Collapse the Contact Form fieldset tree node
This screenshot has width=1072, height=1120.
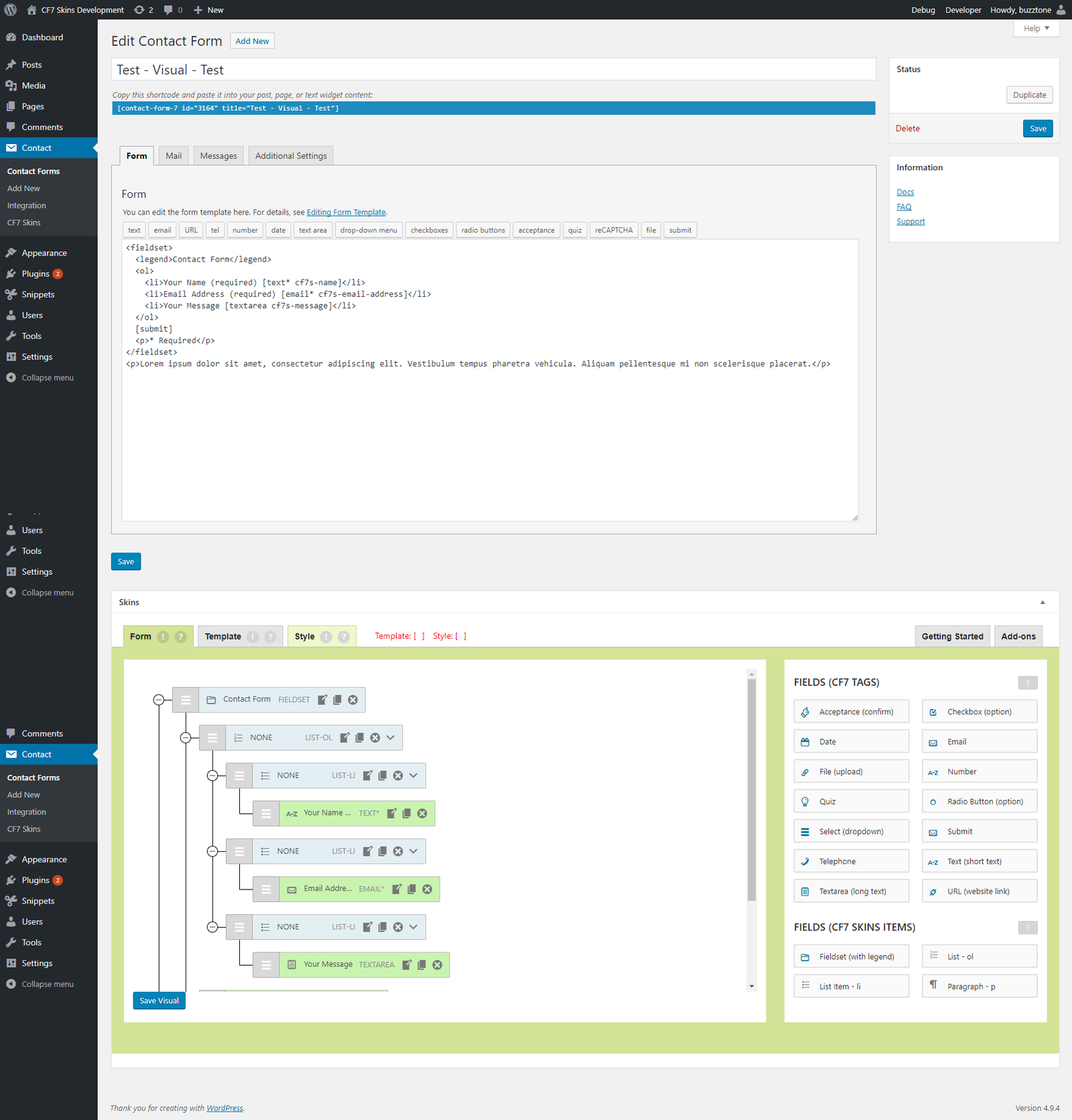[159, 700]
